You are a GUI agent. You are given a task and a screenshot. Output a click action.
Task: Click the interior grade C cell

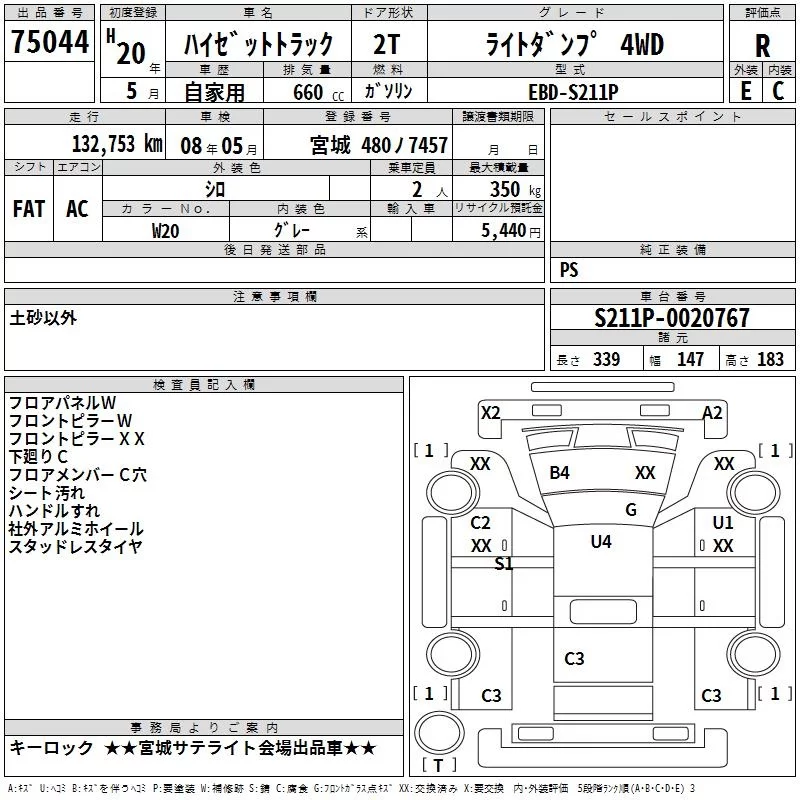pyautogui.click(x=779, y=90)
